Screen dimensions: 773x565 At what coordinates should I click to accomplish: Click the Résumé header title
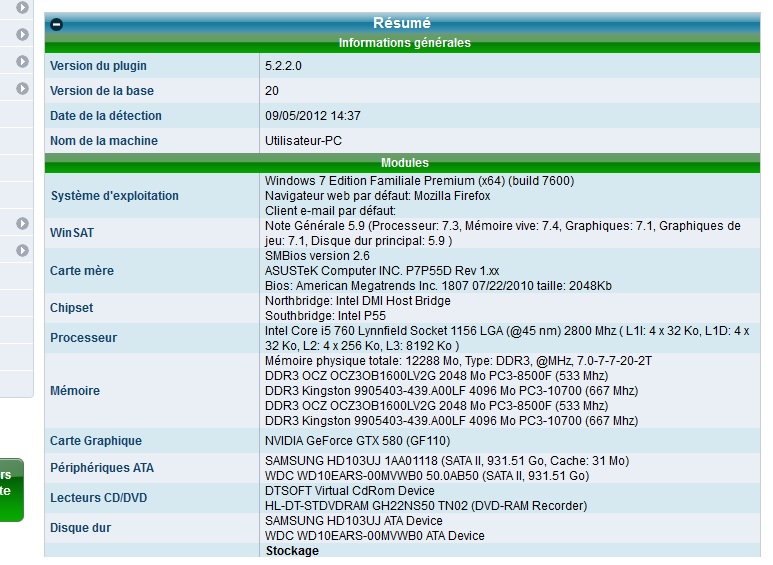[x=401, y=23]
